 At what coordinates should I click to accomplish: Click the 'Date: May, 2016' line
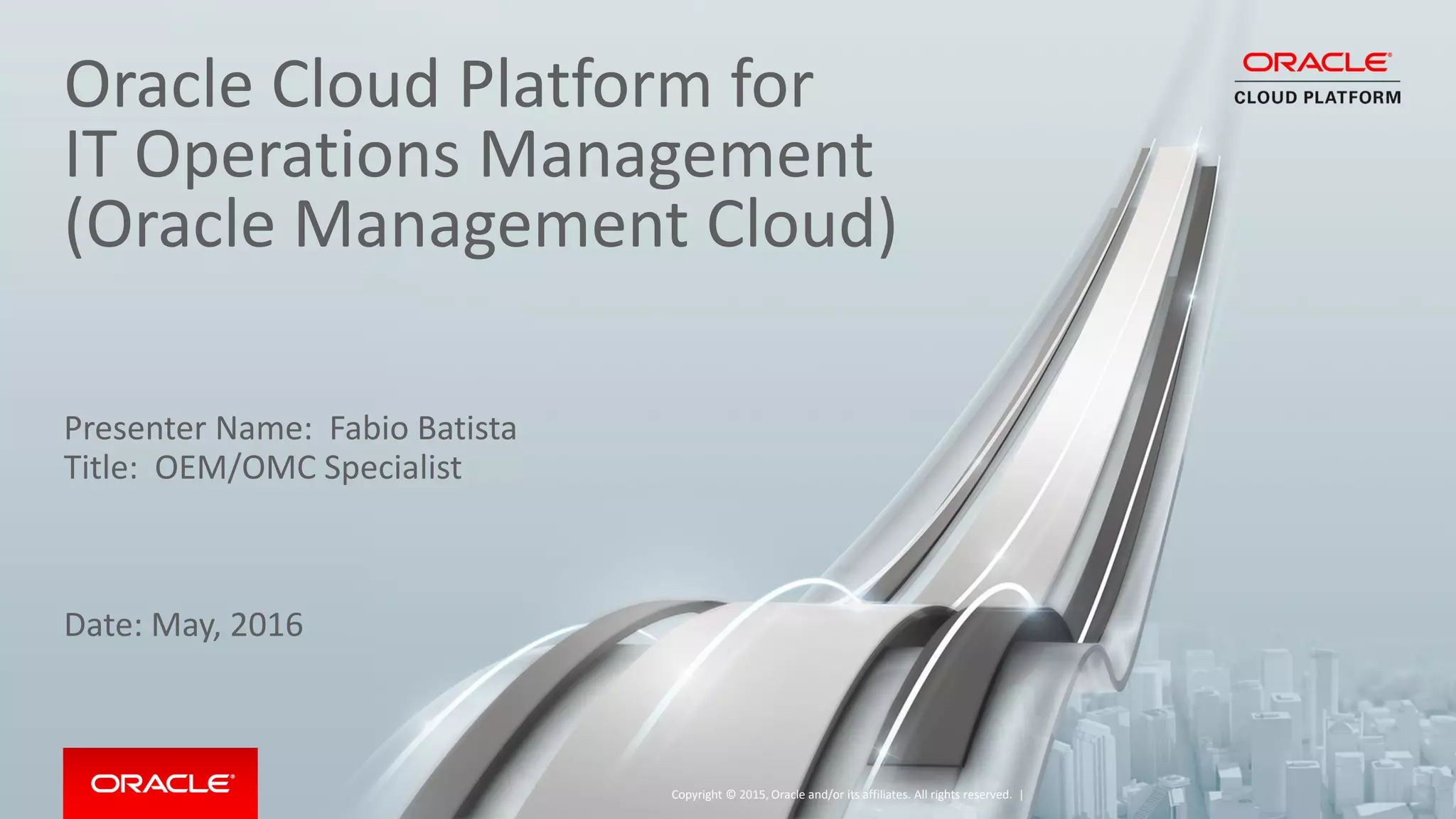(183, 625)
